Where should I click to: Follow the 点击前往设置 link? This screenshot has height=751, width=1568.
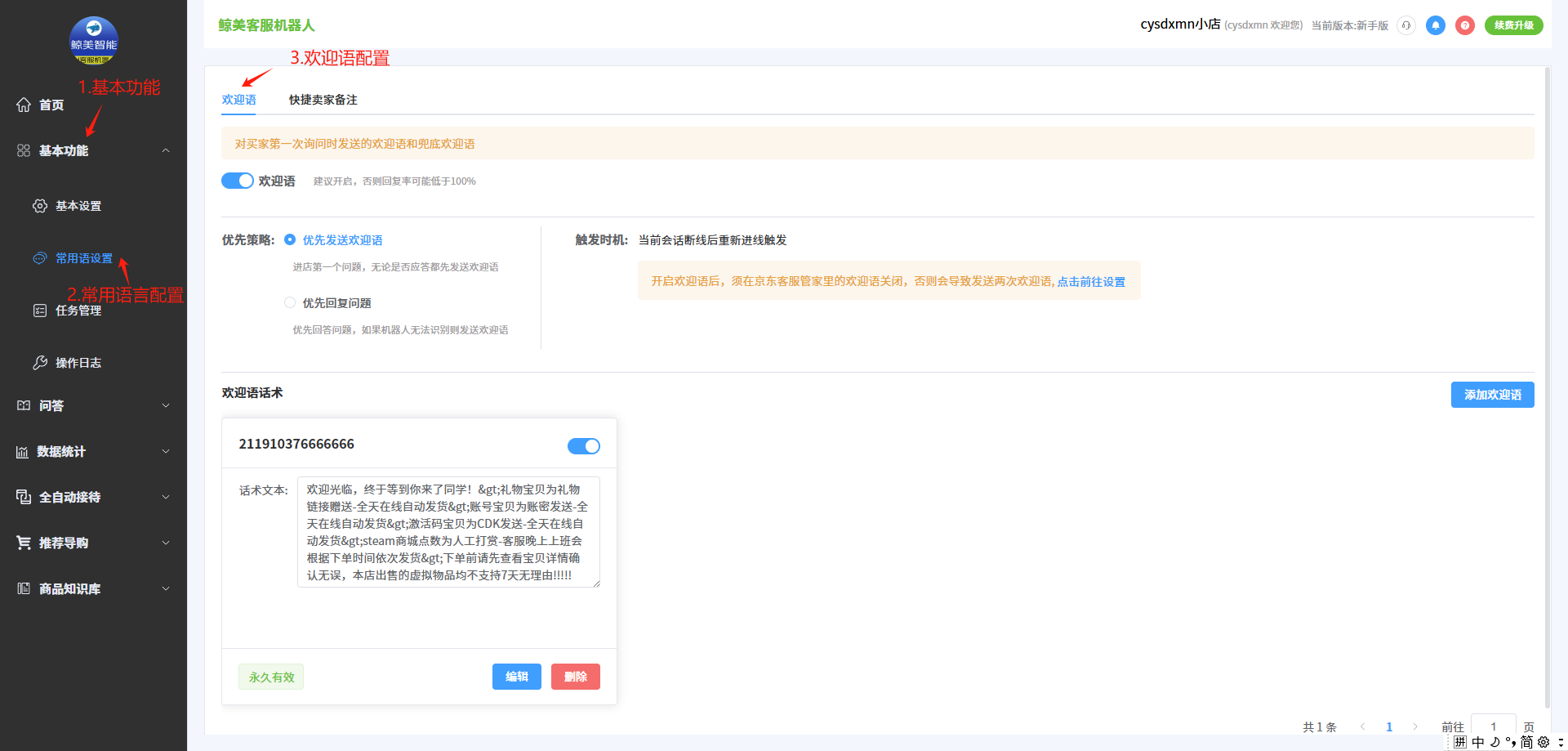click(1091, 281)
